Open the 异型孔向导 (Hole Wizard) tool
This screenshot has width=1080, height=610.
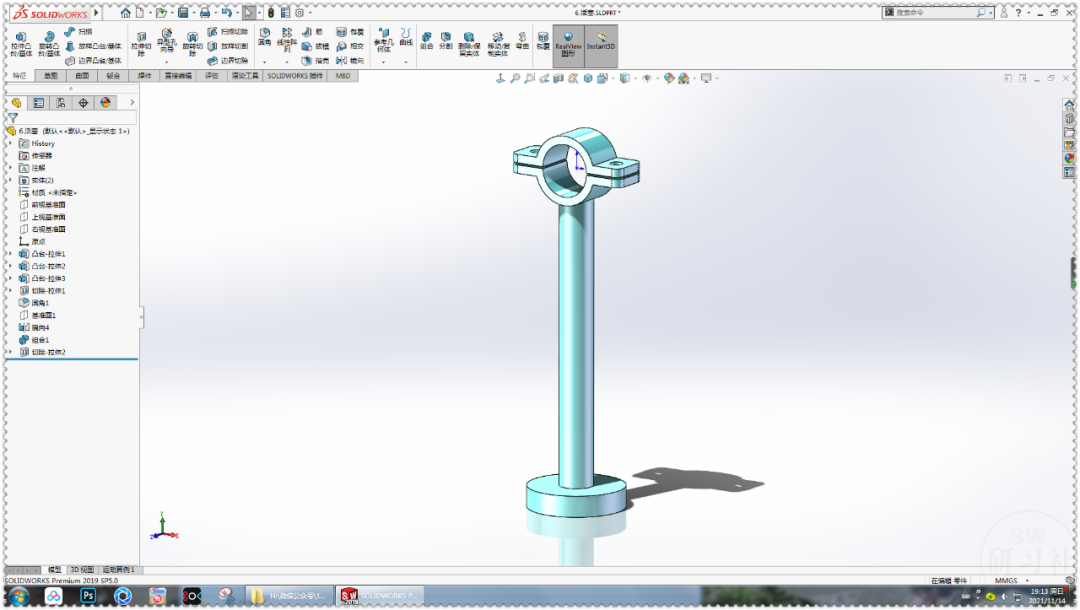coord(165,40)
